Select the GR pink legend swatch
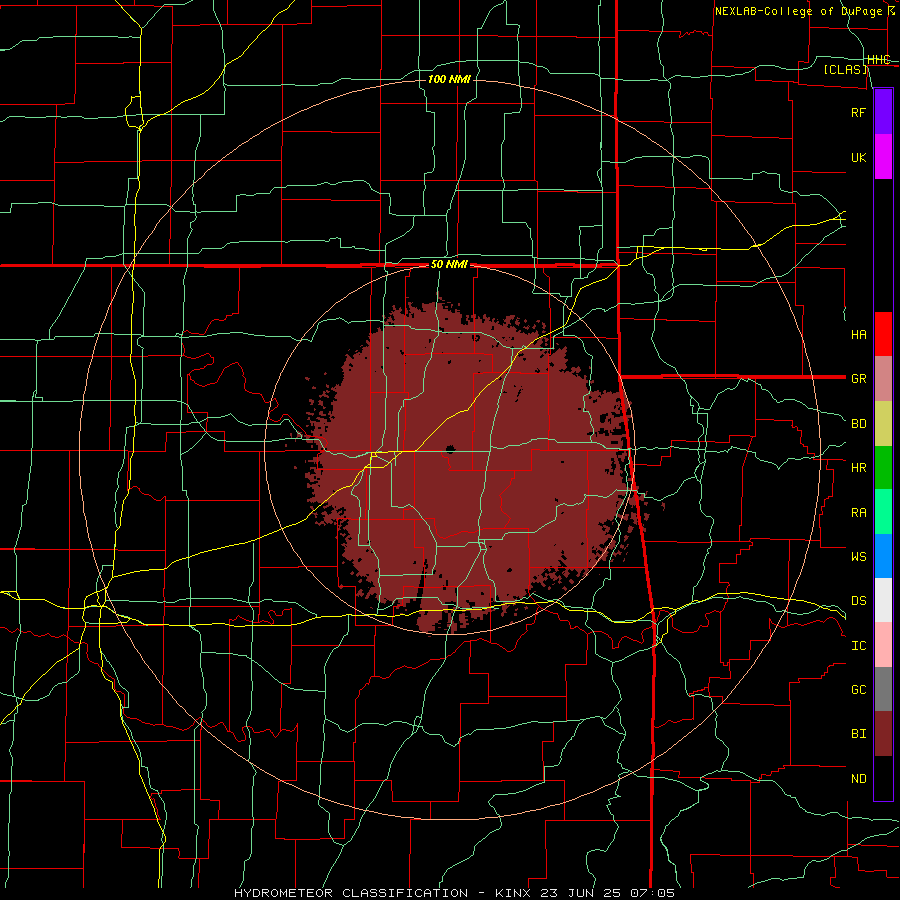The image size is (900, 900). click(883, 379)
